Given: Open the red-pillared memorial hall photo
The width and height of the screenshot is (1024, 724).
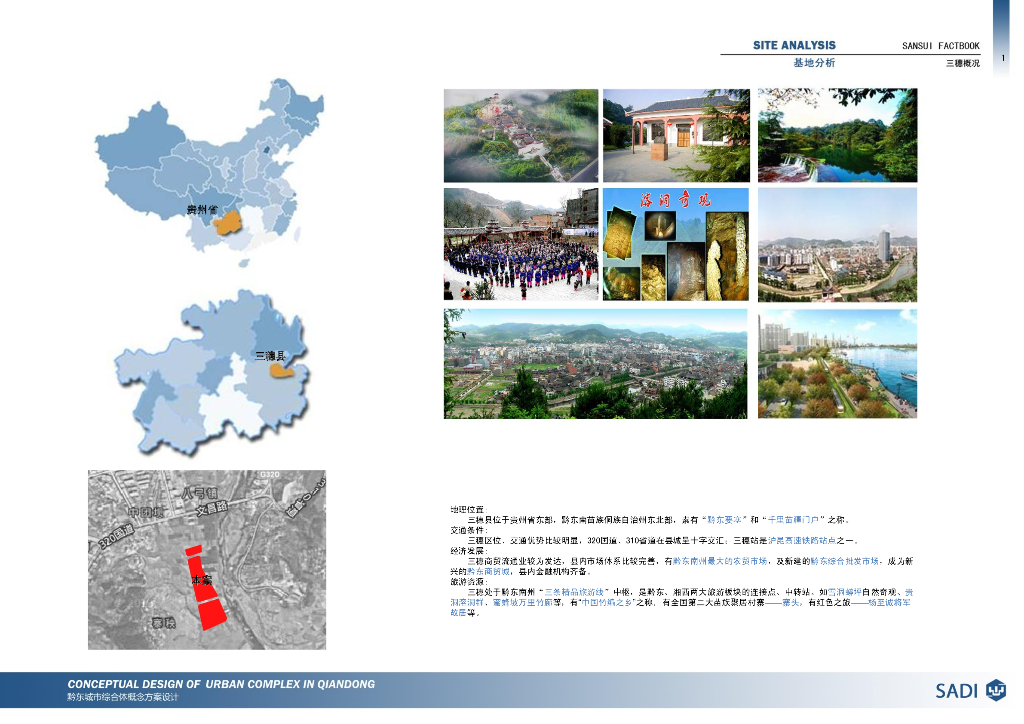Looking at the screenshot, I should [x=676, y=136].
